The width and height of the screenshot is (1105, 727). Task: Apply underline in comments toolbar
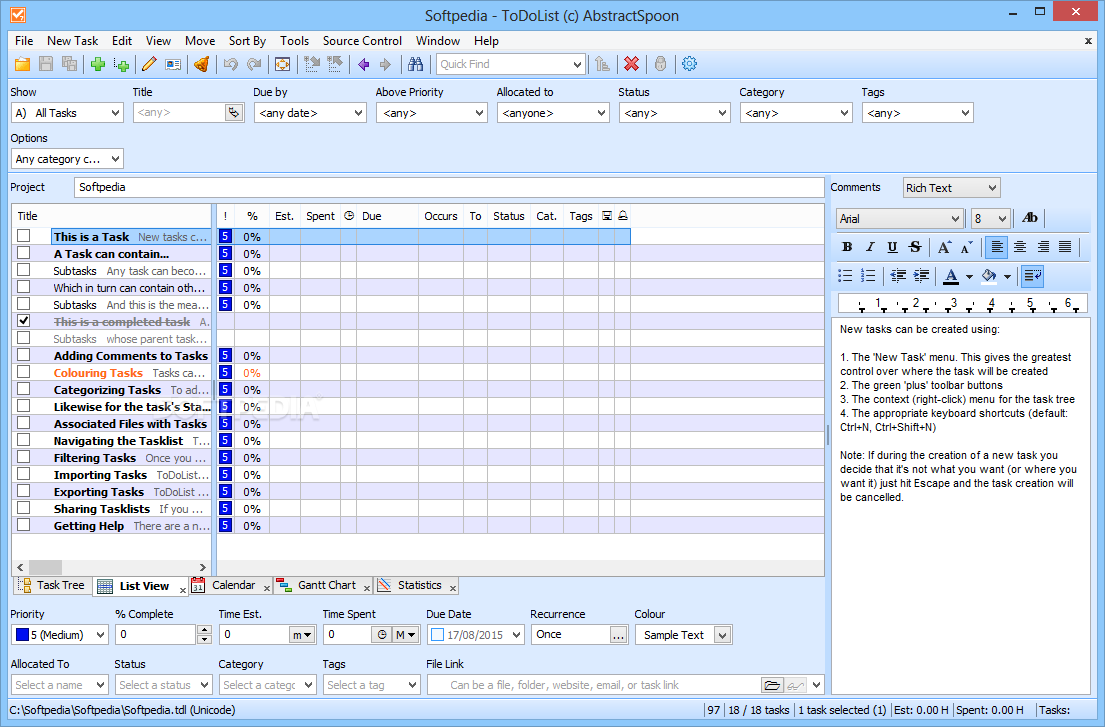pyautogui.click(x=892, y=247)
